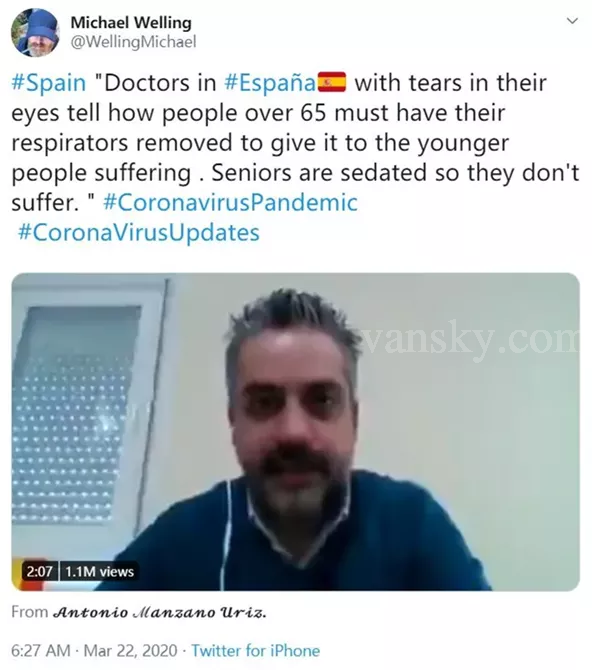
Task: Open the #España hashtag
Action: coord(270,83)
